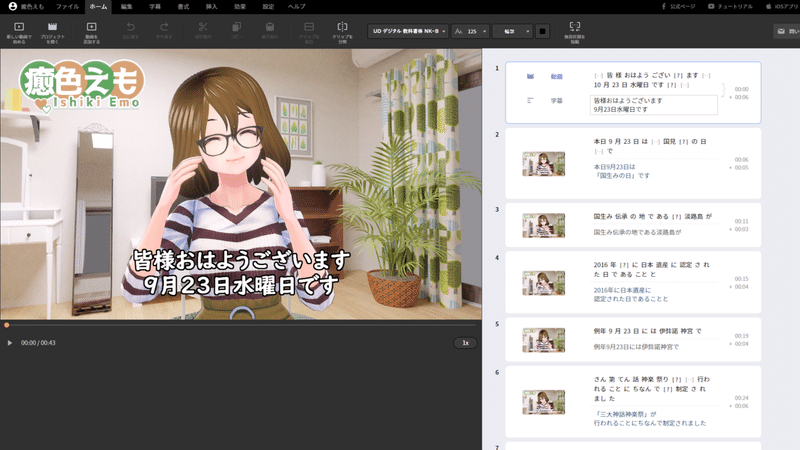Open the 字幕 menu
Image resolution: width=800 pixels, height=450 pixels.
coord(155,7)
